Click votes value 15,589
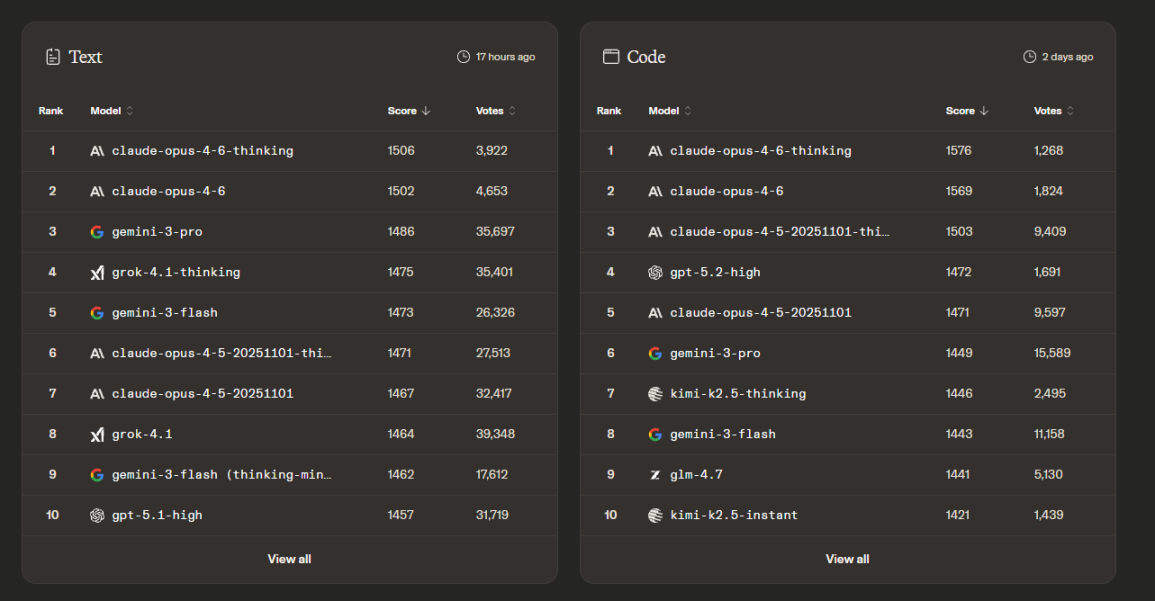Image resolution: width=1155 pixels, height=601 pixels. point(1052,354)
